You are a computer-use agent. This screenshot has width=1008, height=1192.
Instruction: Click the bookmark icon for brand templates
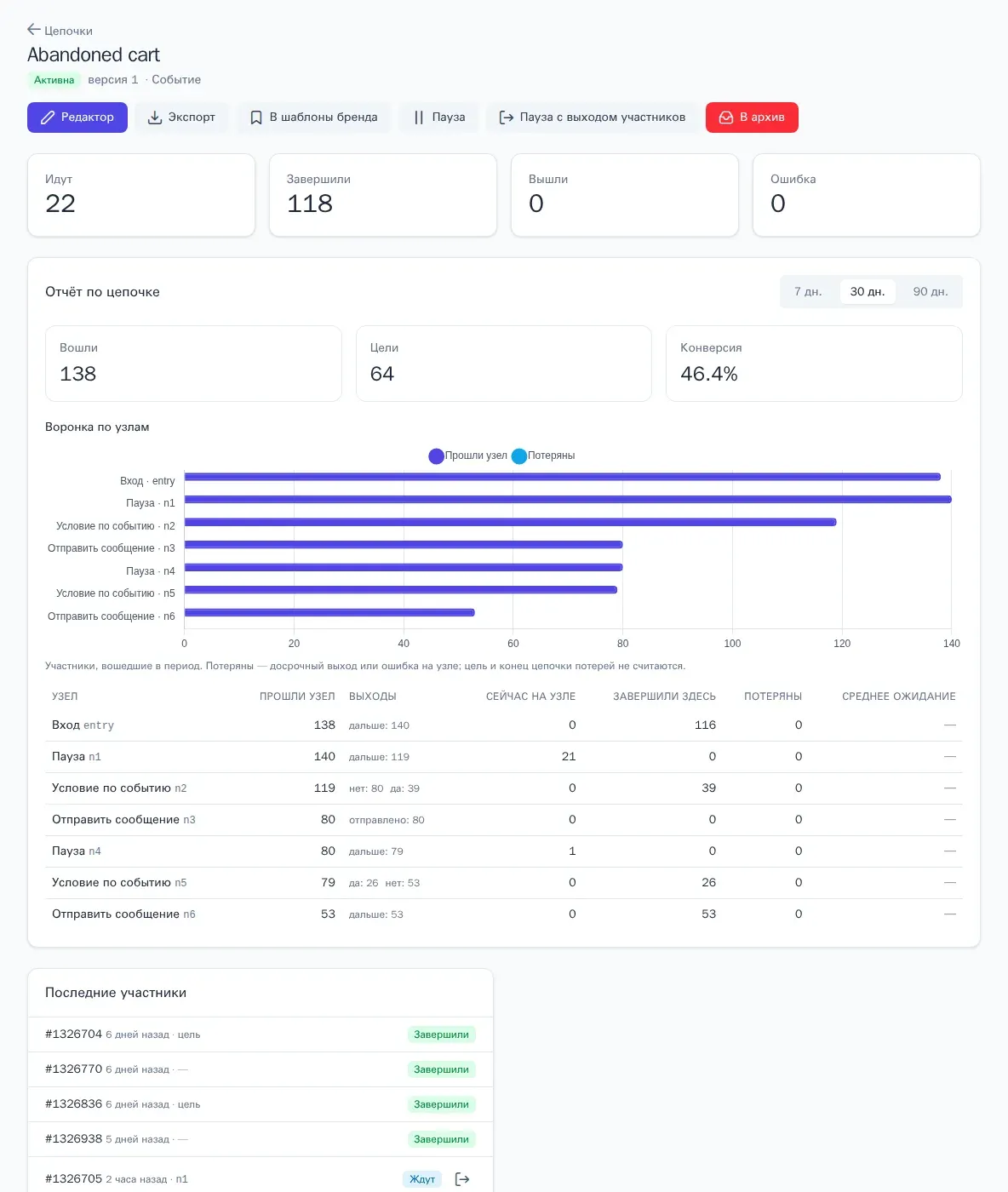256,117
